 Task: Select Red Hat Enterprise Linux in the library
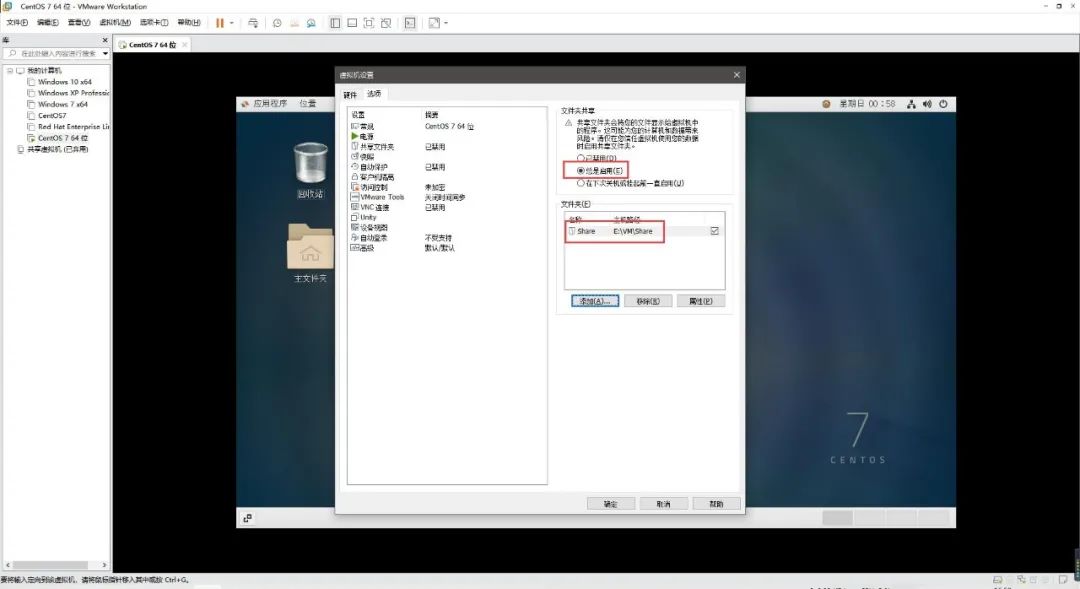[x=69, y=127]
